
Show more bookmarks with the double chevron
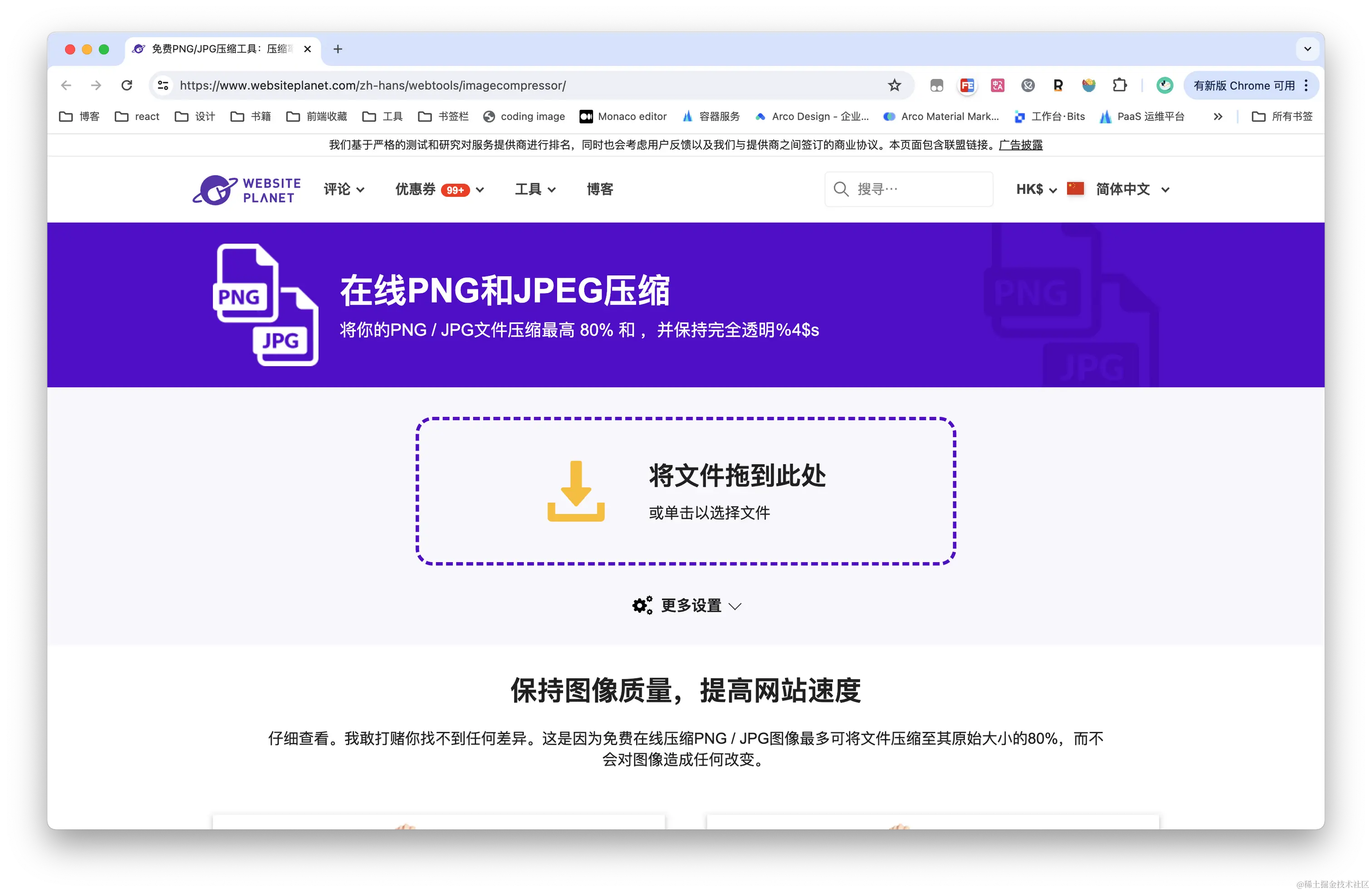(x=1218, y=117)
